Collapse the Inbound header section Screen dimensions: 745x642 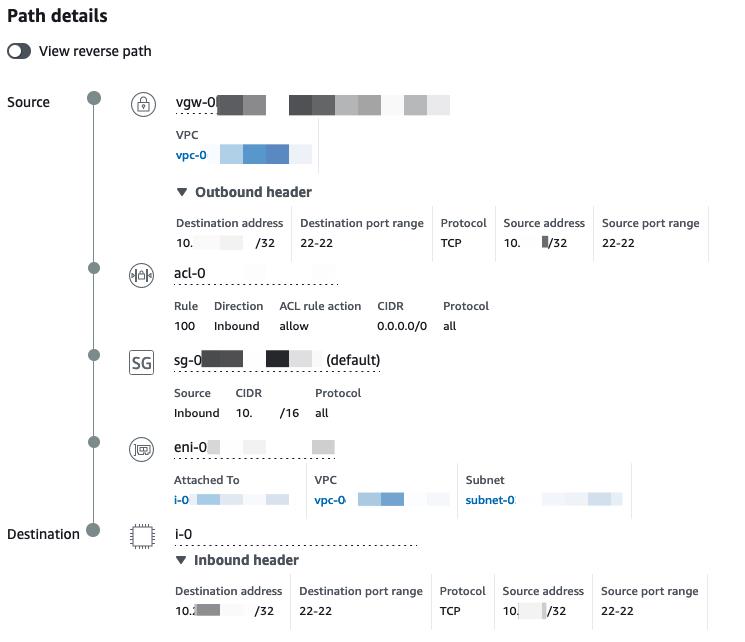pos(181,560)
